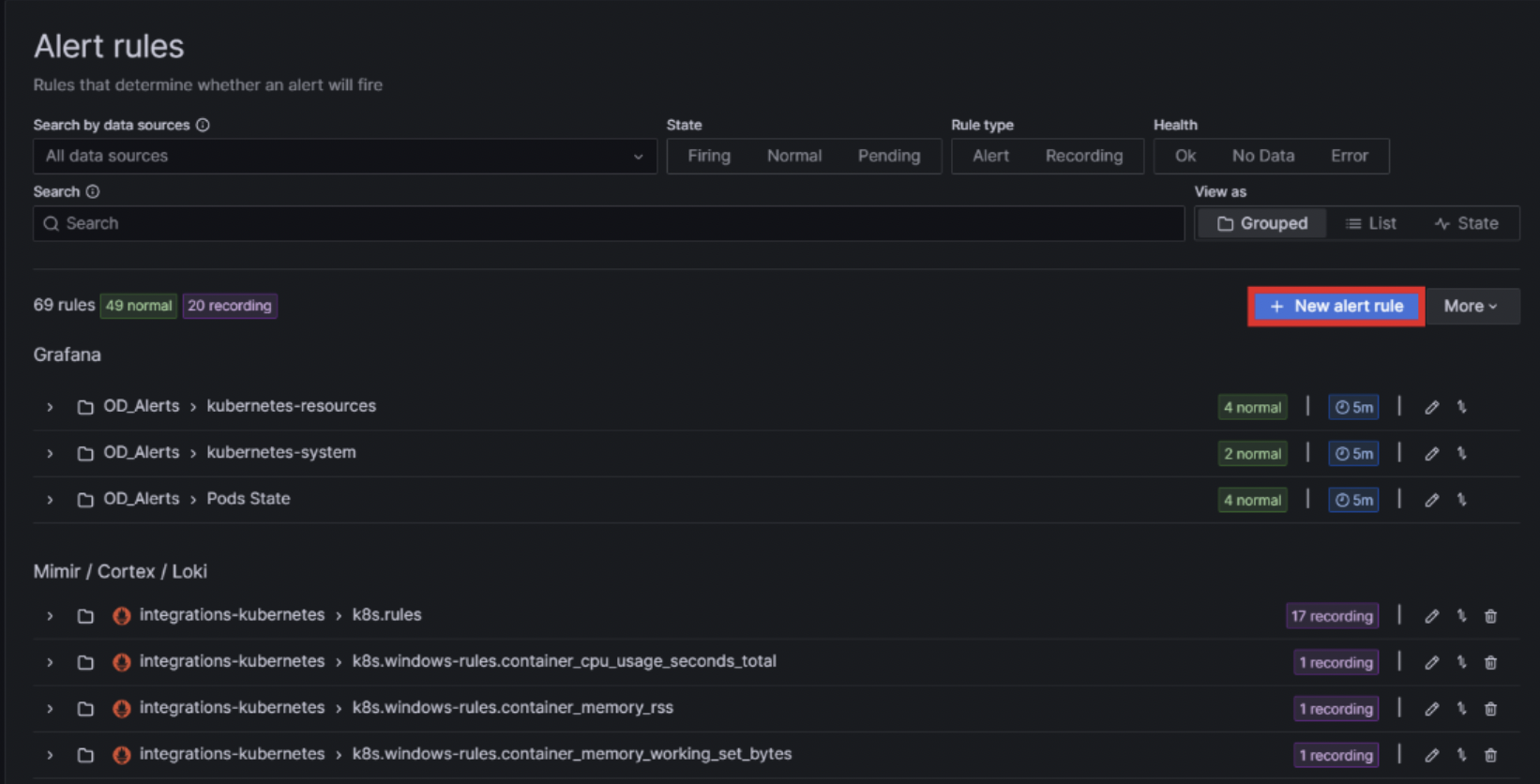Click the manage permissions icon for kubernetes-resources row
1540x784 pixels.
click(x=1461, y=407)
